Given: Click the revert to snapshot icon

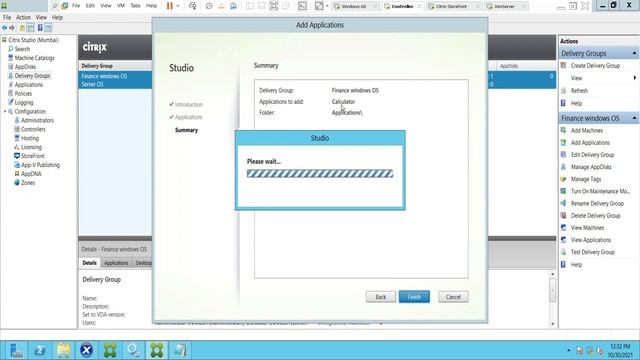Looking at the screenshot, I should click(221, 6).
